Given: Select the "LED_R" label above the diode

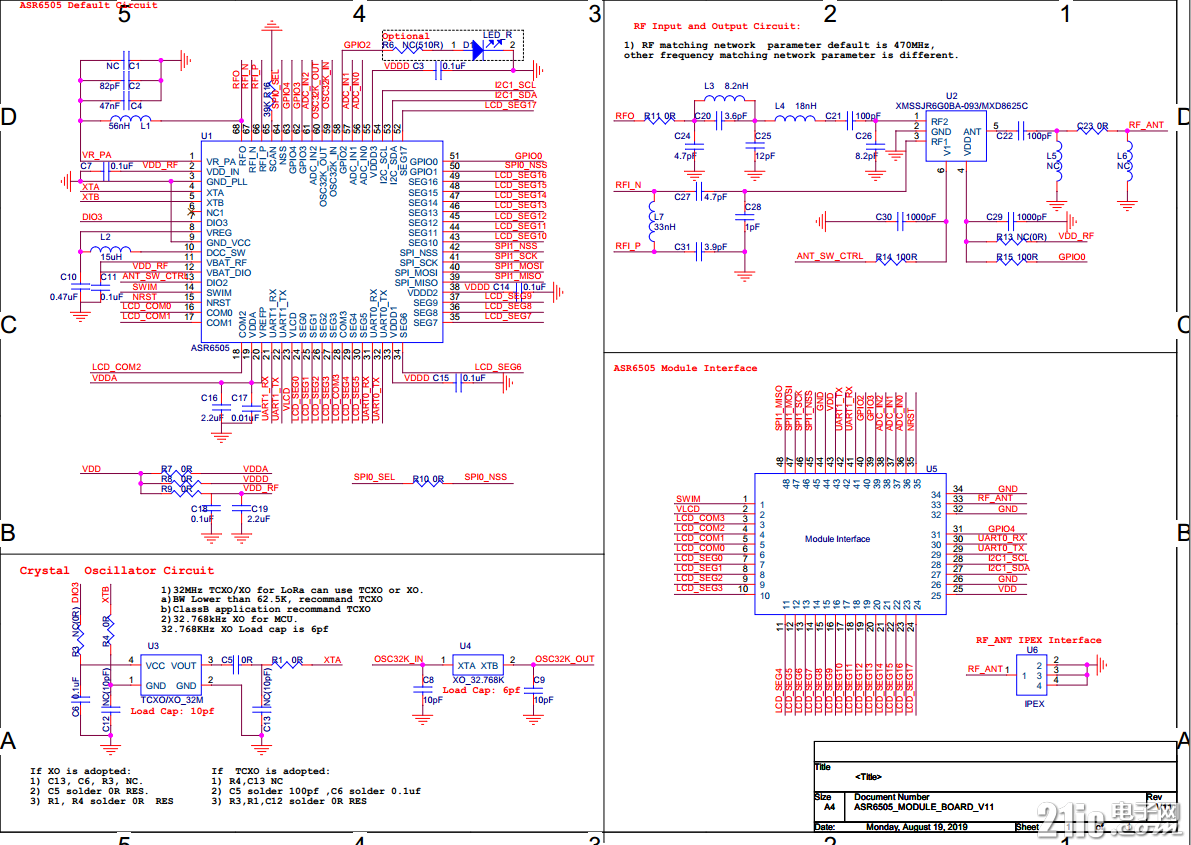Looking at the screenshot, I should (498, 36).
